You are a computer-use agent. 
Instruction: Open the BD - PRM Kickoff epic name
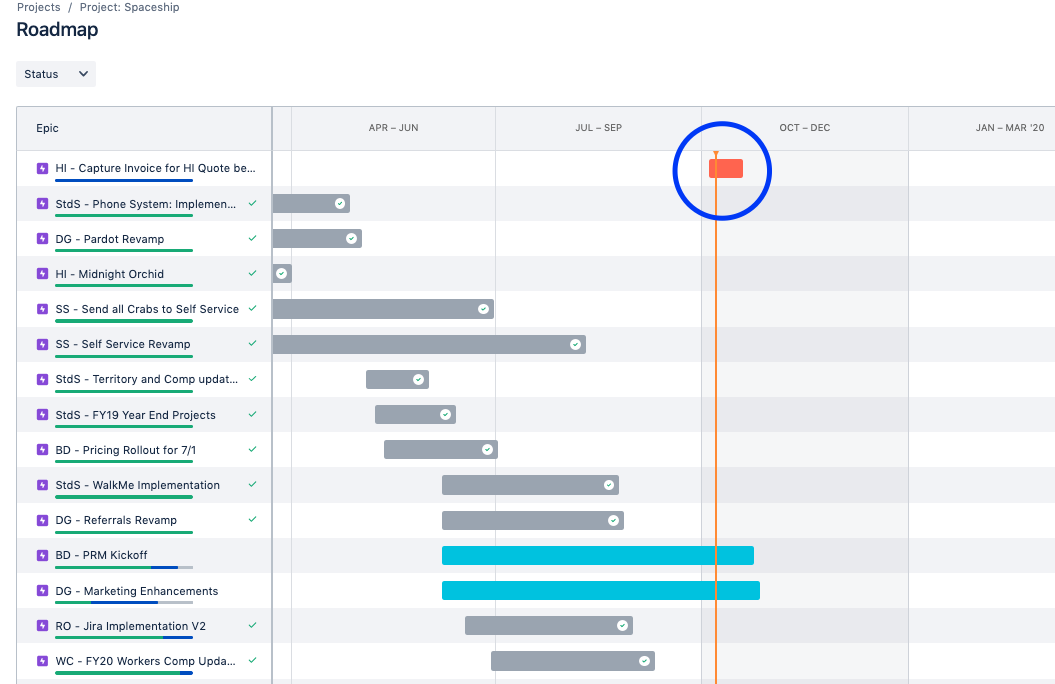pos(101,555)
